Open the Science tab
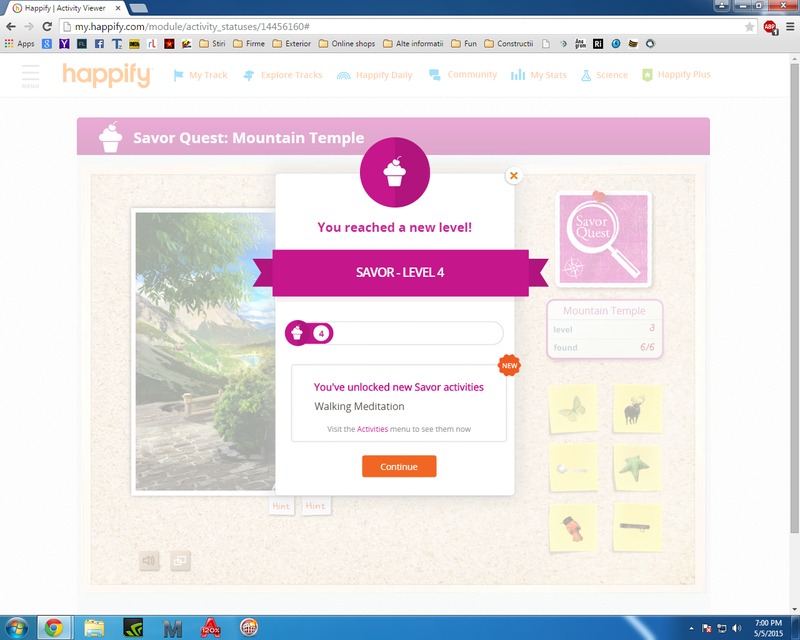 tap(604, 75)
